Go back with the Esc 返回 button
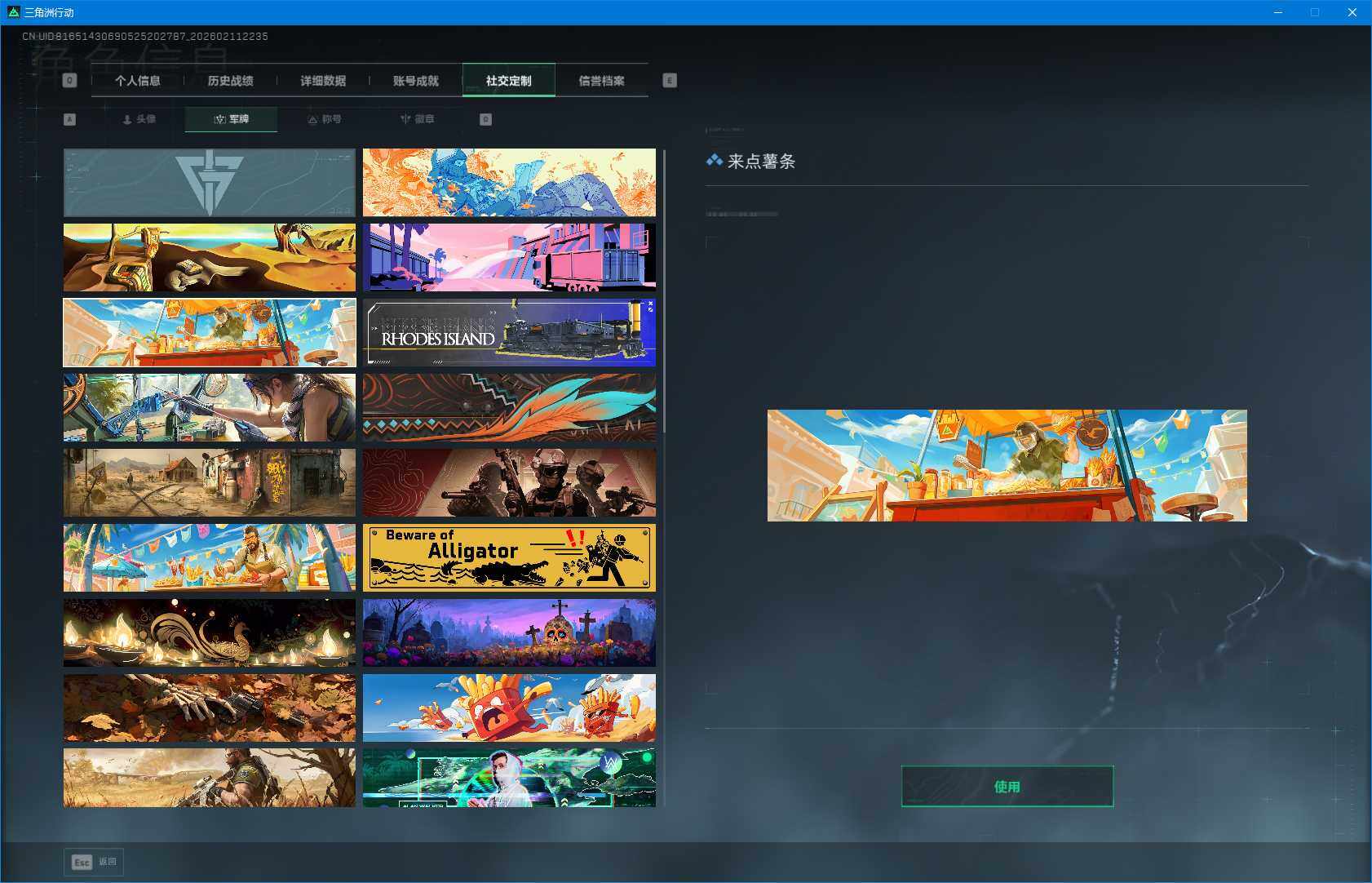 tap(94, 862)
